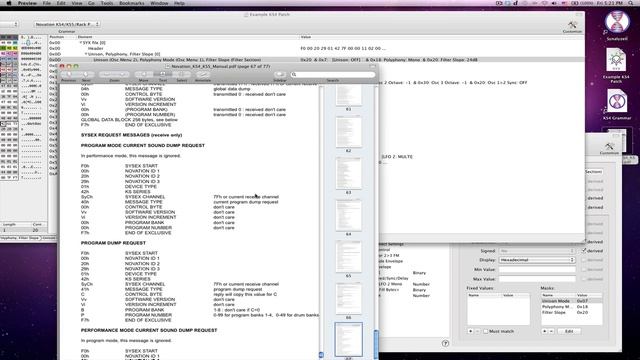Click 'PROGRAM DUMP REQUEST' heading in PDF

click(113, 243)
